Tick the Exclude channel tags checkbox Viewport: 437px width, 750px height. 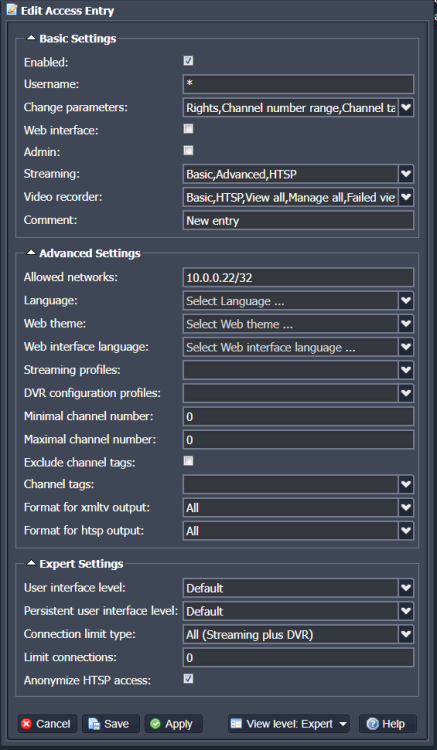click(x=188, y=461)
